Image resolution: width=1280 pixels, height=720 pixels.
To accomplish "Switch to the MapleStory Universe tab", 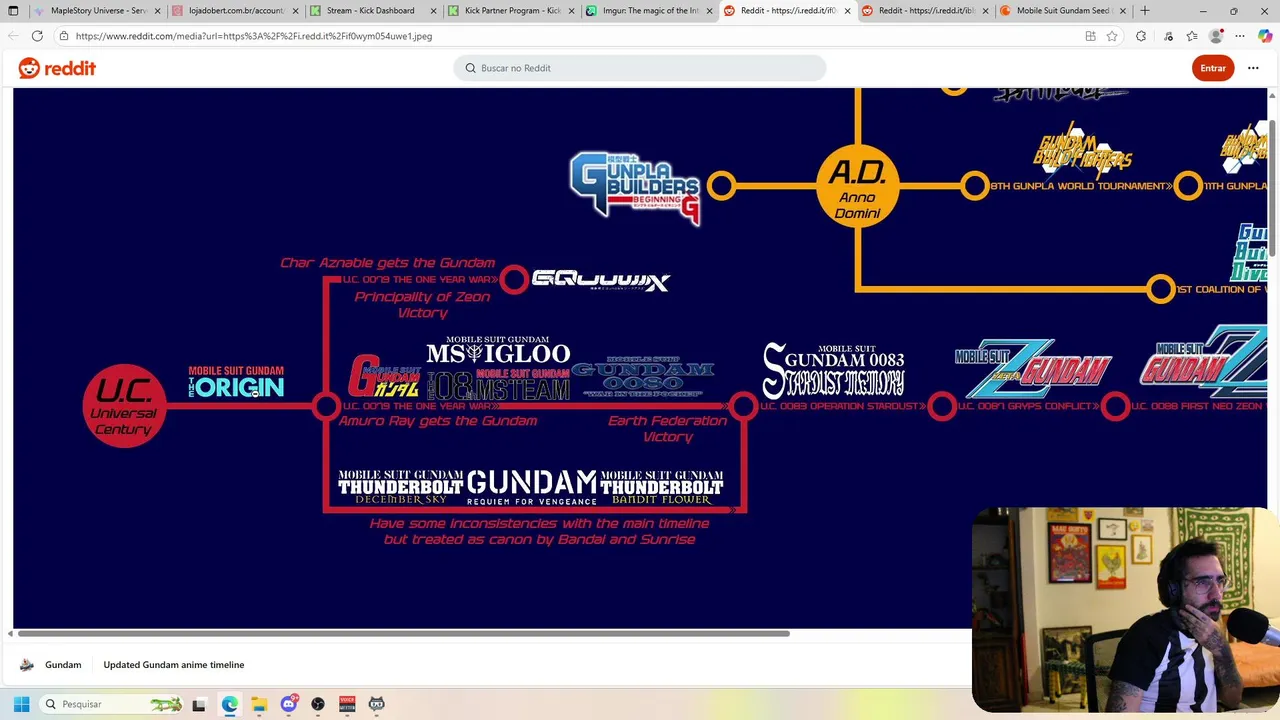I will 96,11.
